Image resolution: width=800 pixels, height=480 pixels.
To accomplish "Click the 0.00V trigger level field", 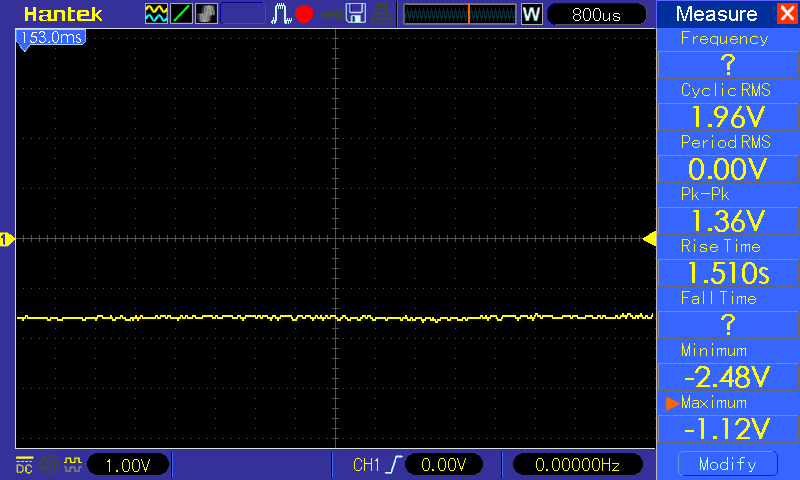I will pyautogui.click(x=443, y=465).
